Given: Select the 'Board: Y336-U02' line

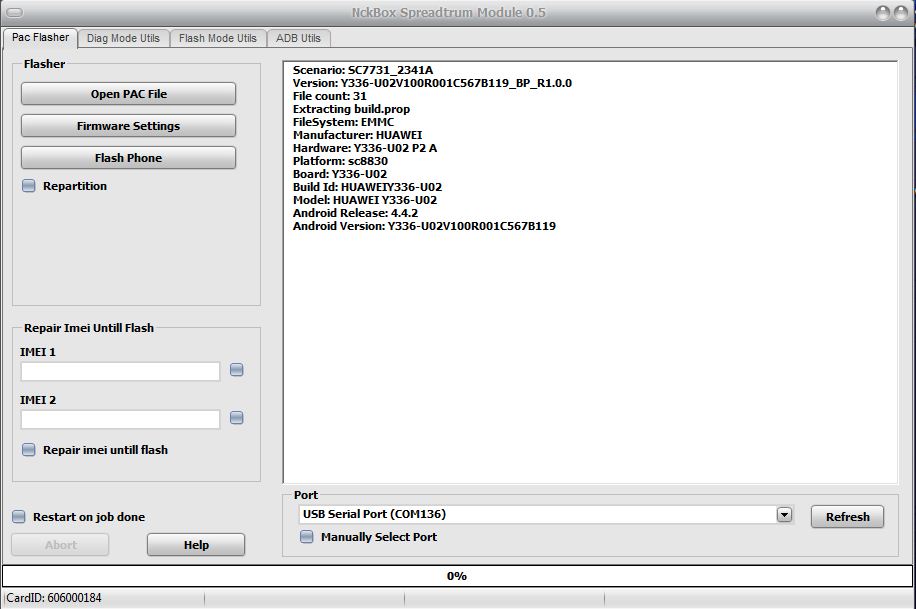Looking at the screenshot, I should click(339, 174).
